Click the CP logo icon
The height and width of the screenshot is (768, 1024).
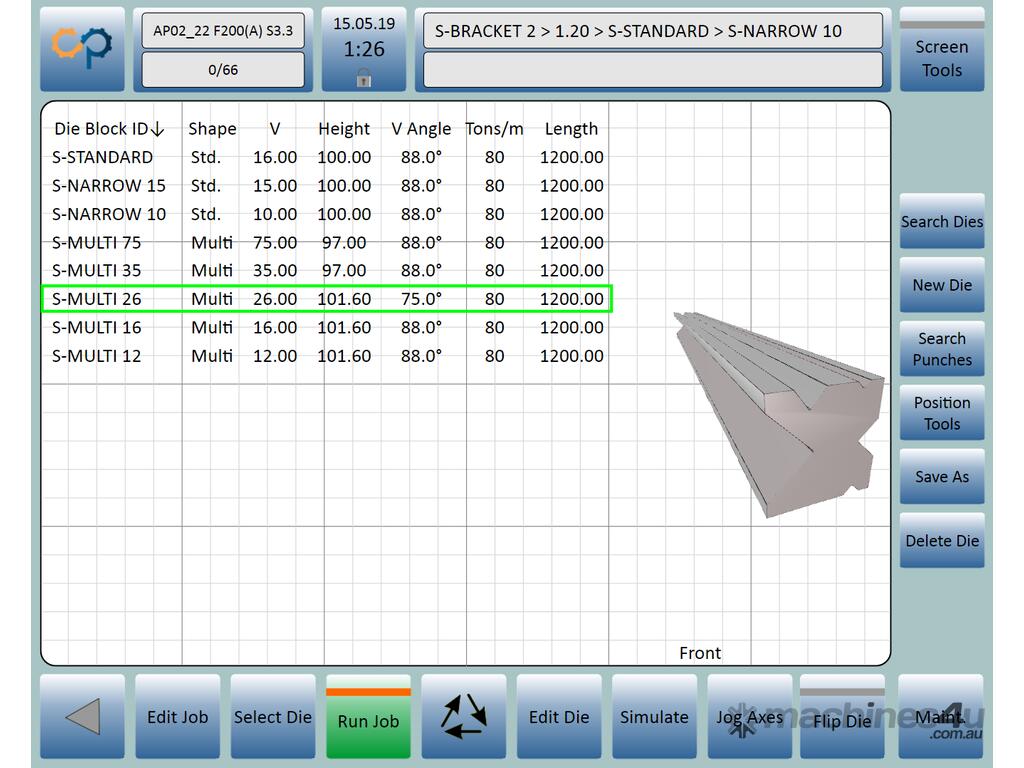click(82, 49)
